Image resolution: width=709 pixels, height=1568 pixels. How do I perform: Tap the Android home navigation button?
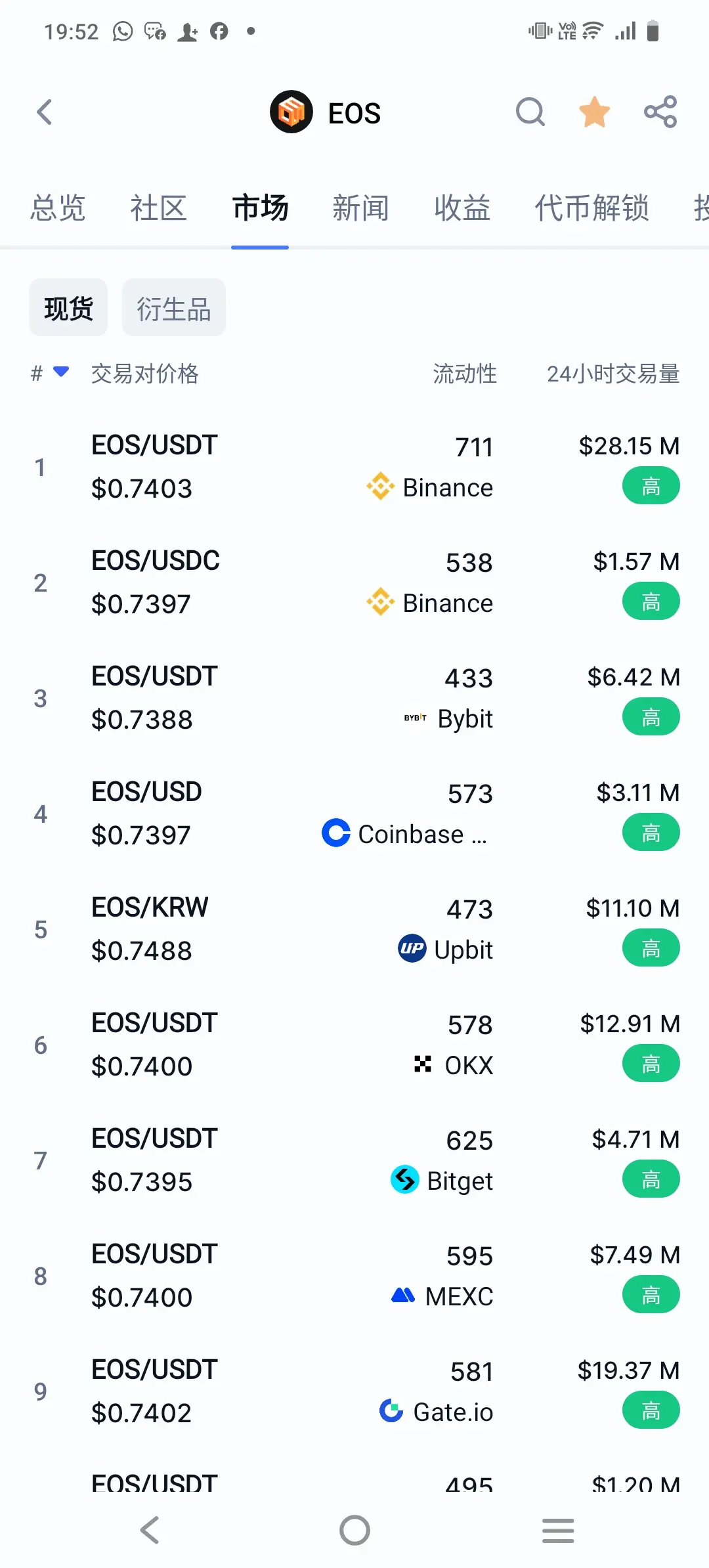354,1531
